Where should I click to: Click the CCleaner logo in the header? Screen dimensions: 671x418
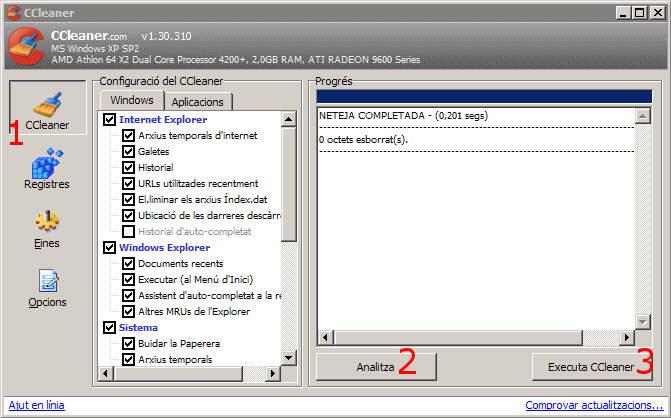26,46
